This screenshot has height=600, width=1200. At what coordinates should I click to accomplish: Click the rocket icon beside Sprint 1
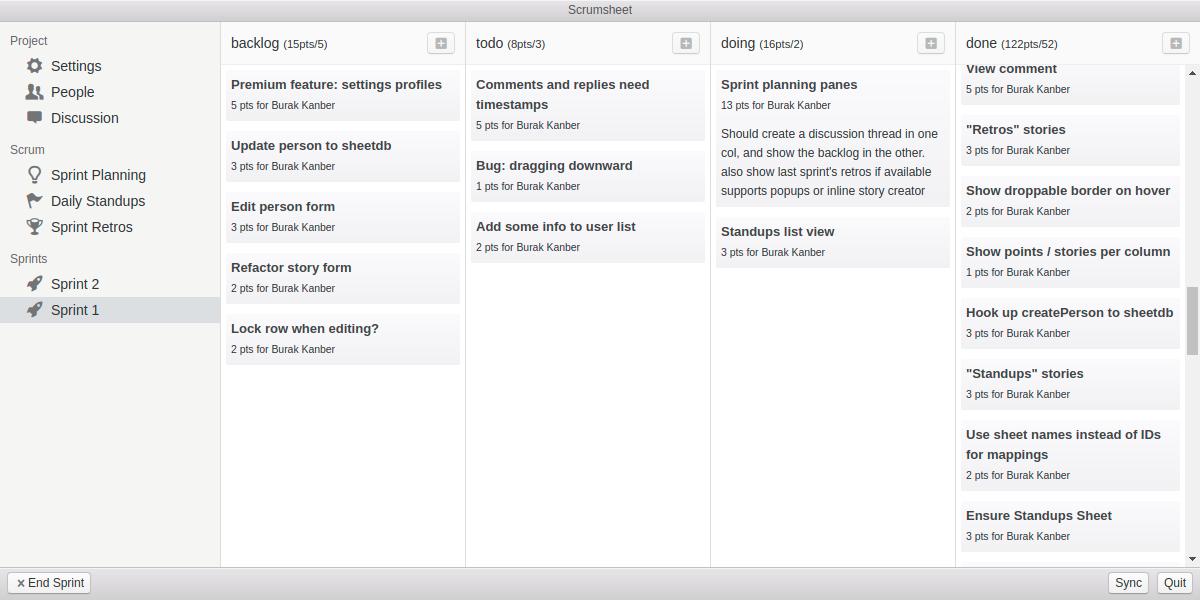point(33,309)
